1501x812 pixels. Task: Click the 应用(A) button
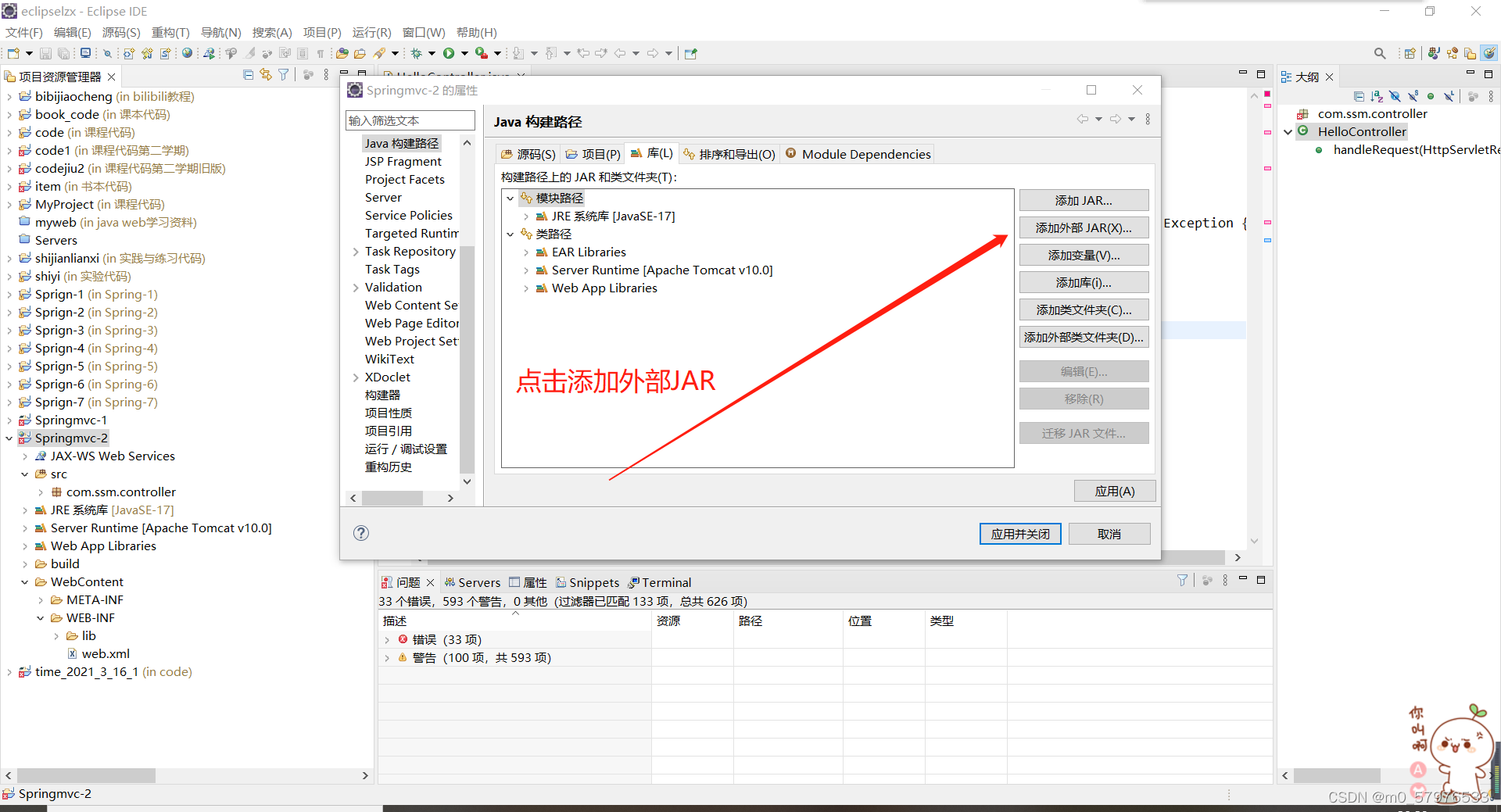pyautogui.click(x=1114, y=491)
